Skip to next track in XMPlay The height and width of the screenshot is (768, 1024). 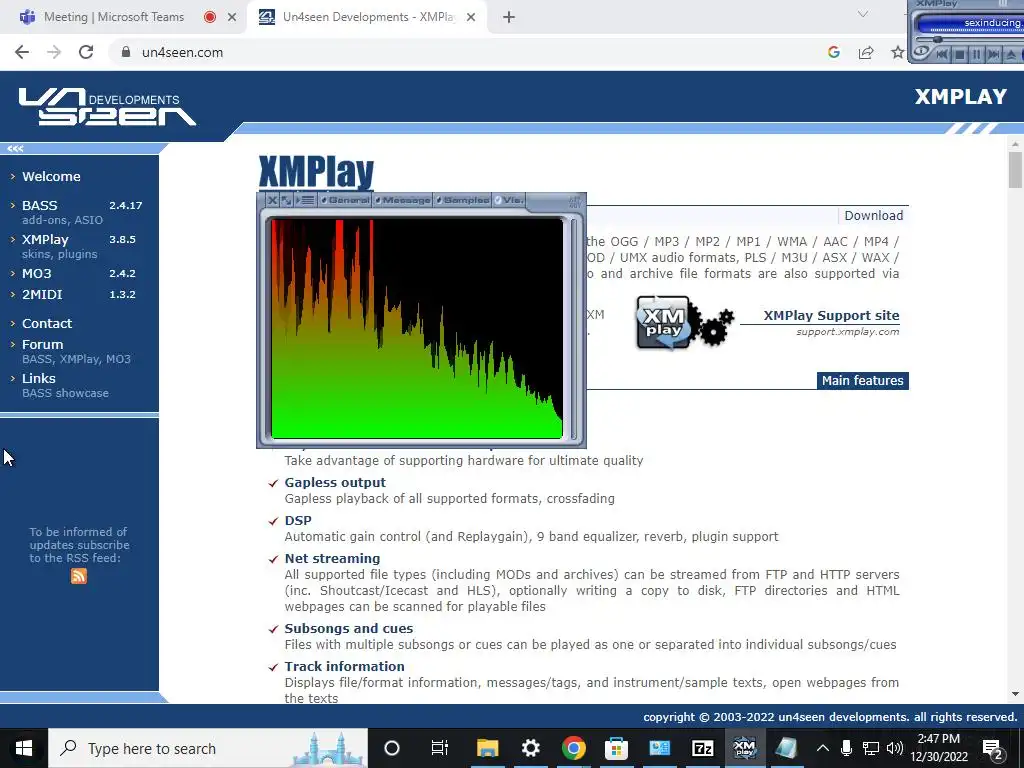pos(993,54)
